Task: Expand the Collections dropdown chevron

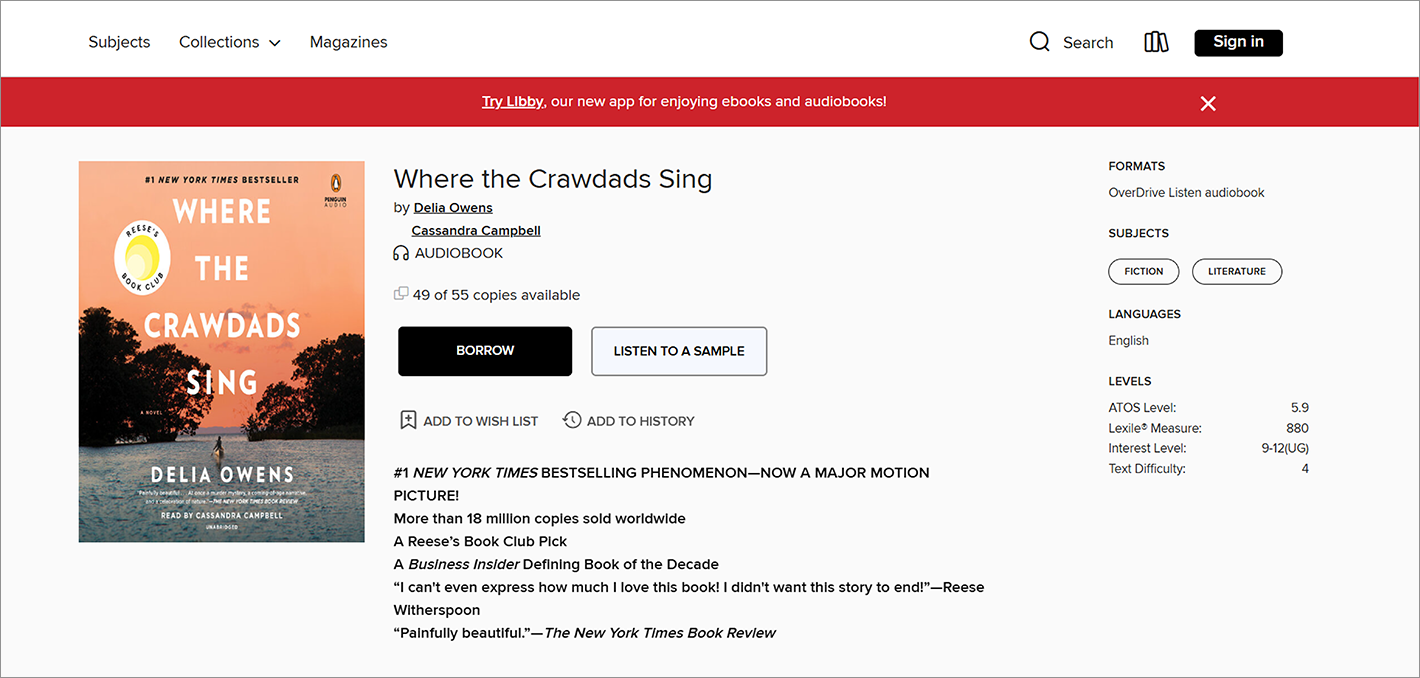Action: coord(275,43)
